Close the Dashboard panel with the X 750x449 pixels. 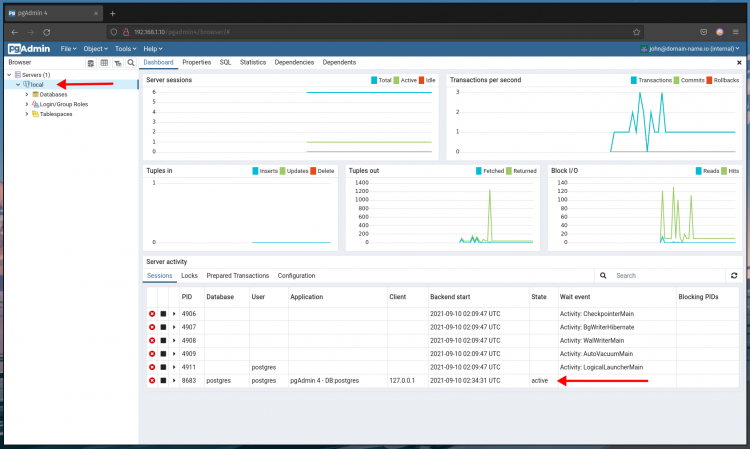point(739,63)
